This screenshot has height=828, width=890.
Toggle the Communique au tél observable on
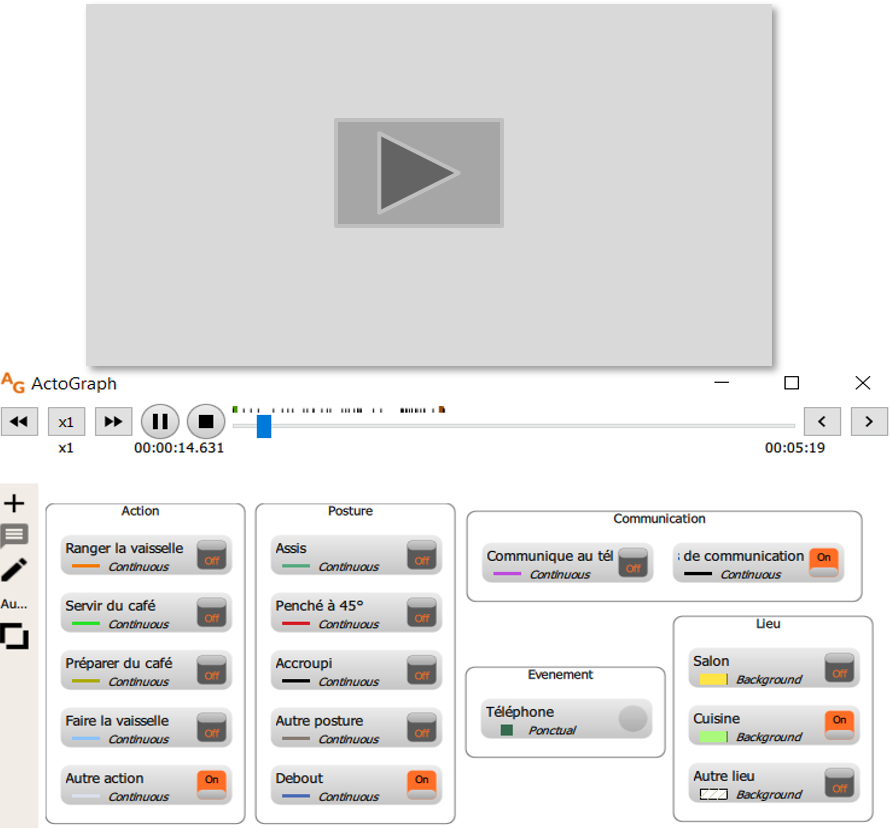point(633,562)
